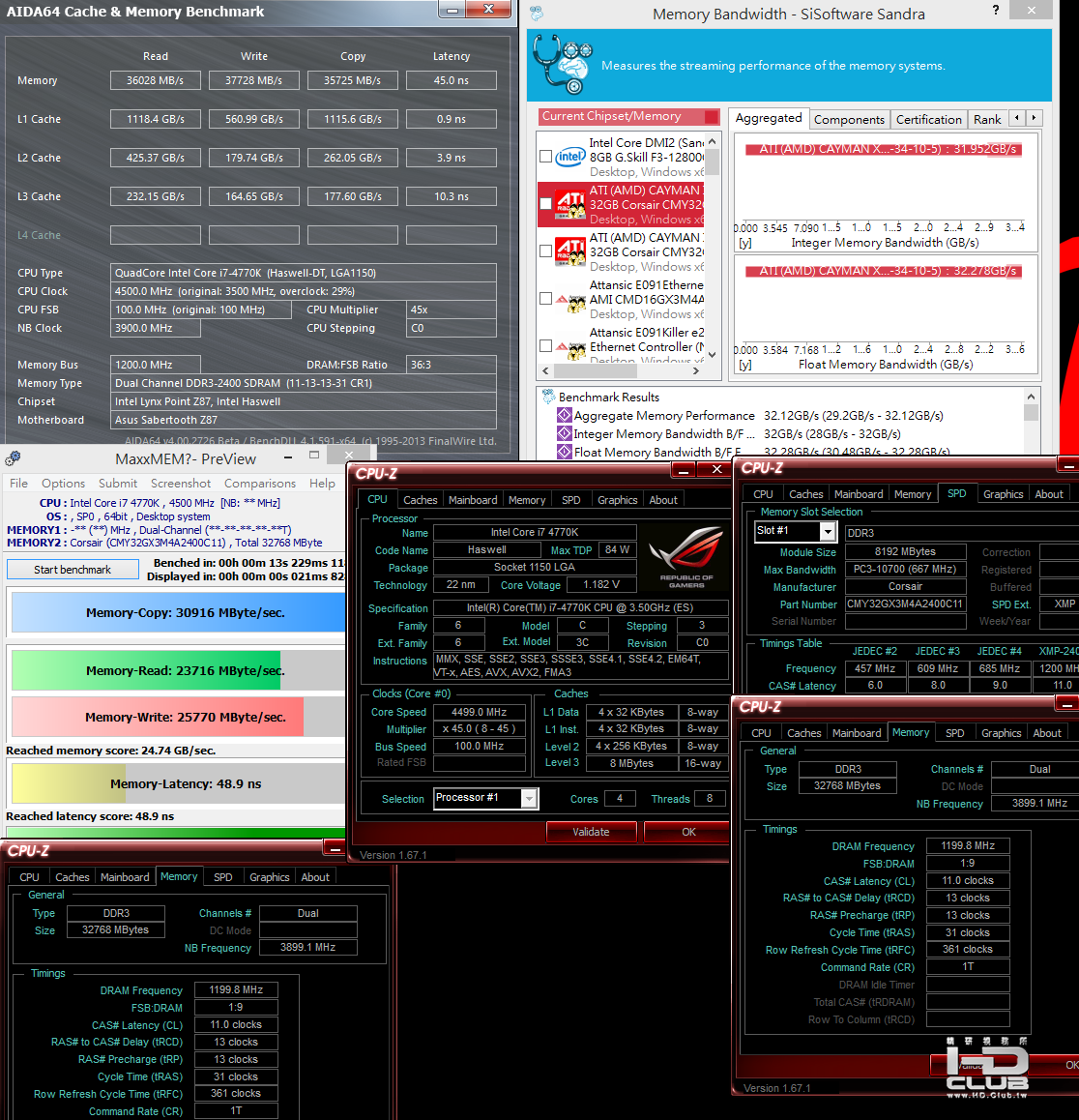This screenshot has width=1079, height=1120.
Task: Switch to the Aggregated tab in Sandra
Action: (x=769, y=118)
